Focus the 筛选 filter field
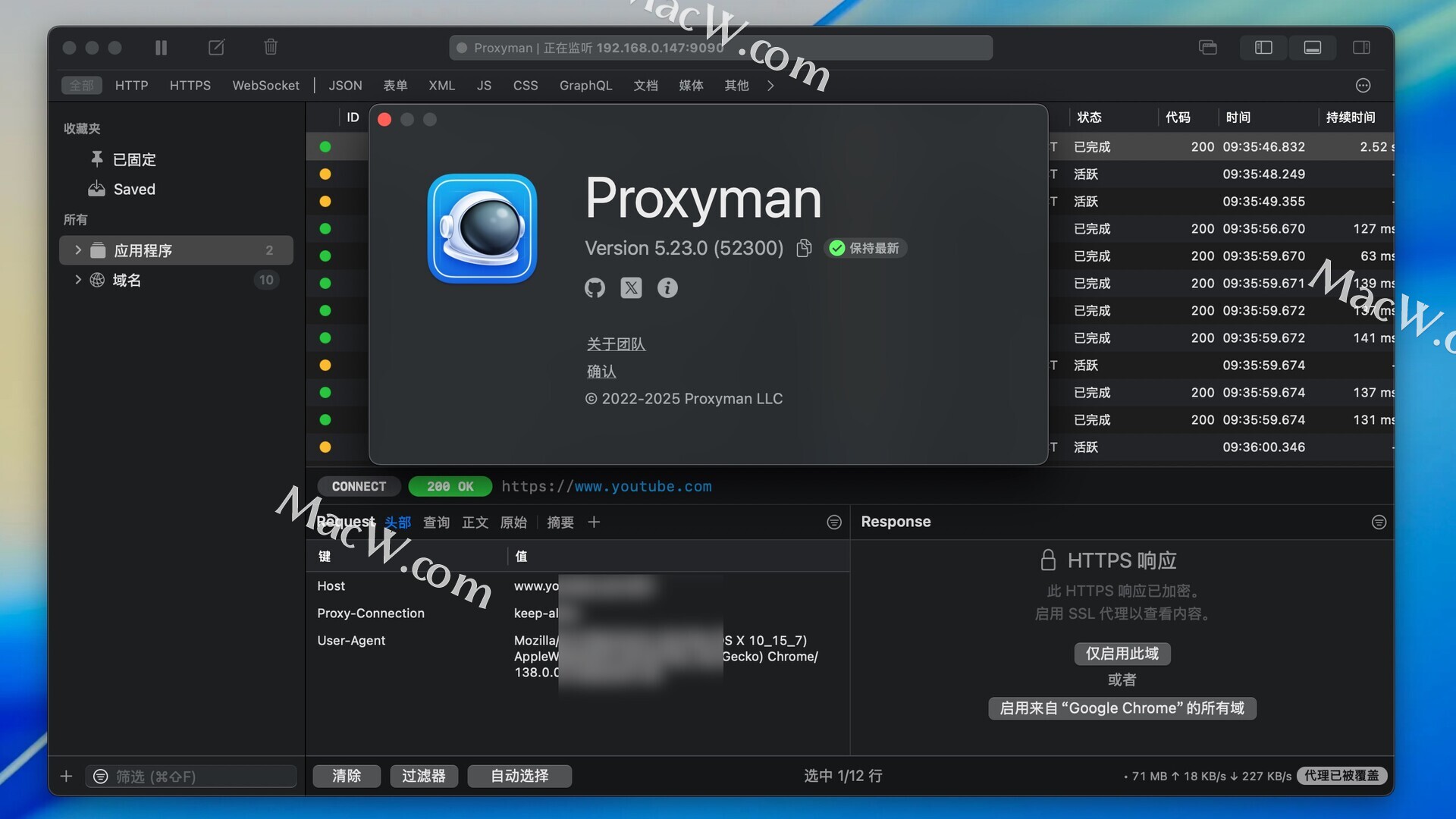This screenshot has height=819, width=1456. (x=191, y=777)
